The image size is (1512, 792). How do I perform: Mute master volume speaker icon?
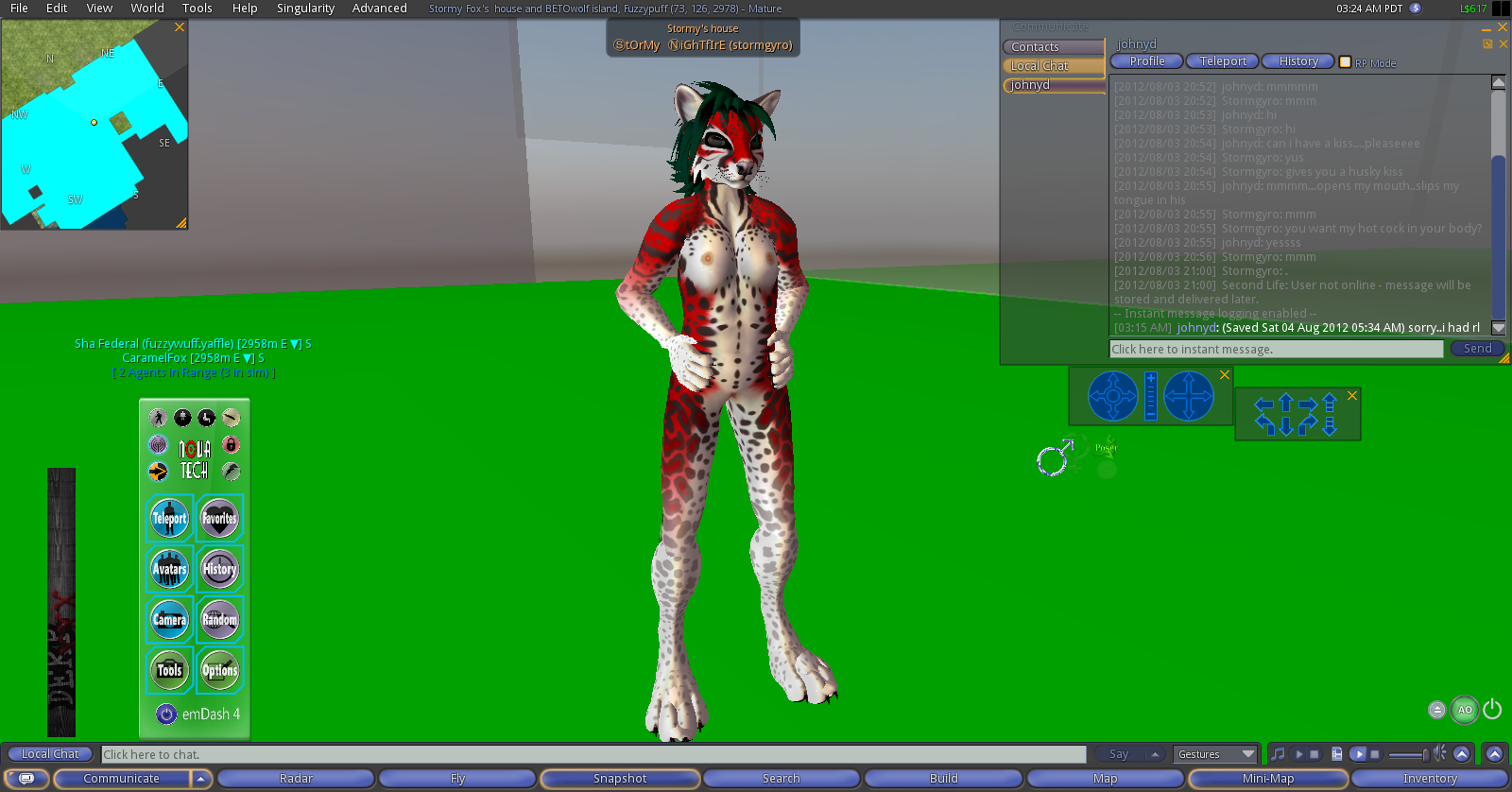(1439, 753)
